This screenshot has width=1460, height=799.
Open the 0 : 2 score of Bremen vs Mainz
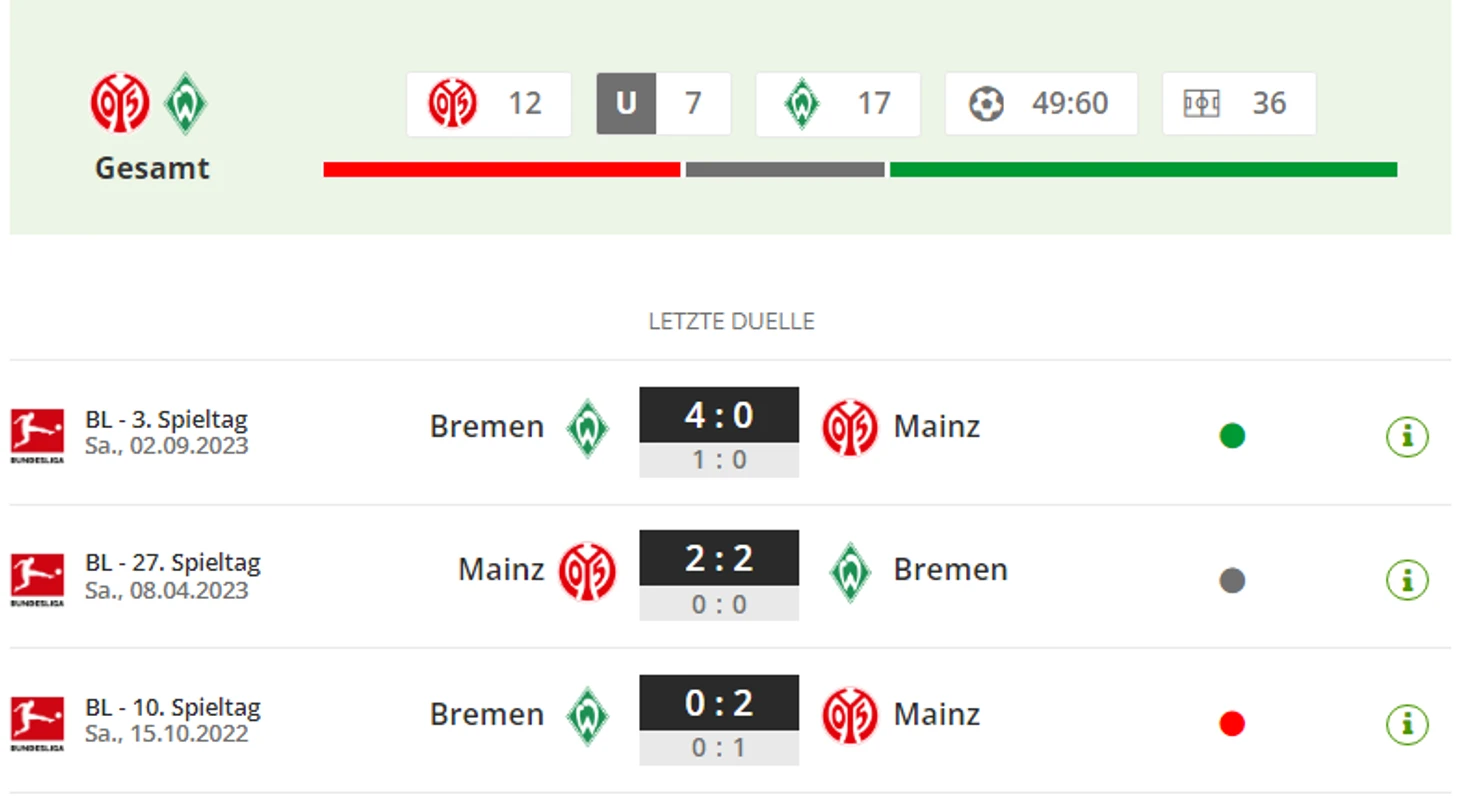click(719, 703)
